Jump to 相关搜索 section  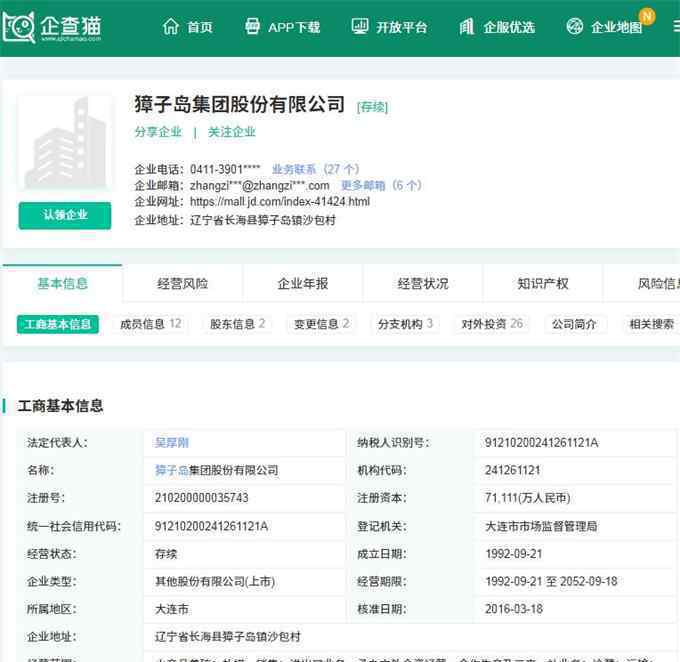click(x=651, y=324)
